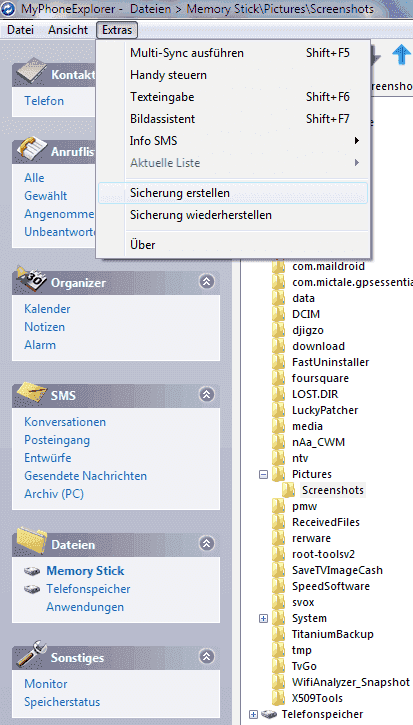Click the MyPhoneExplorer title bar icon
413x725 pixels.
coord(9,8)
